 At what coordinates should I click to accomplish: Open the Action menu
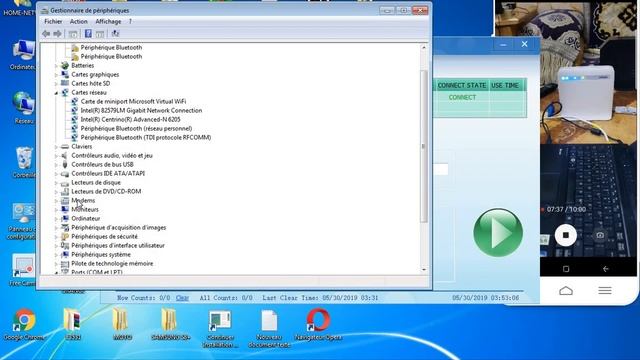pyautogui.click(x=78, y=21)
